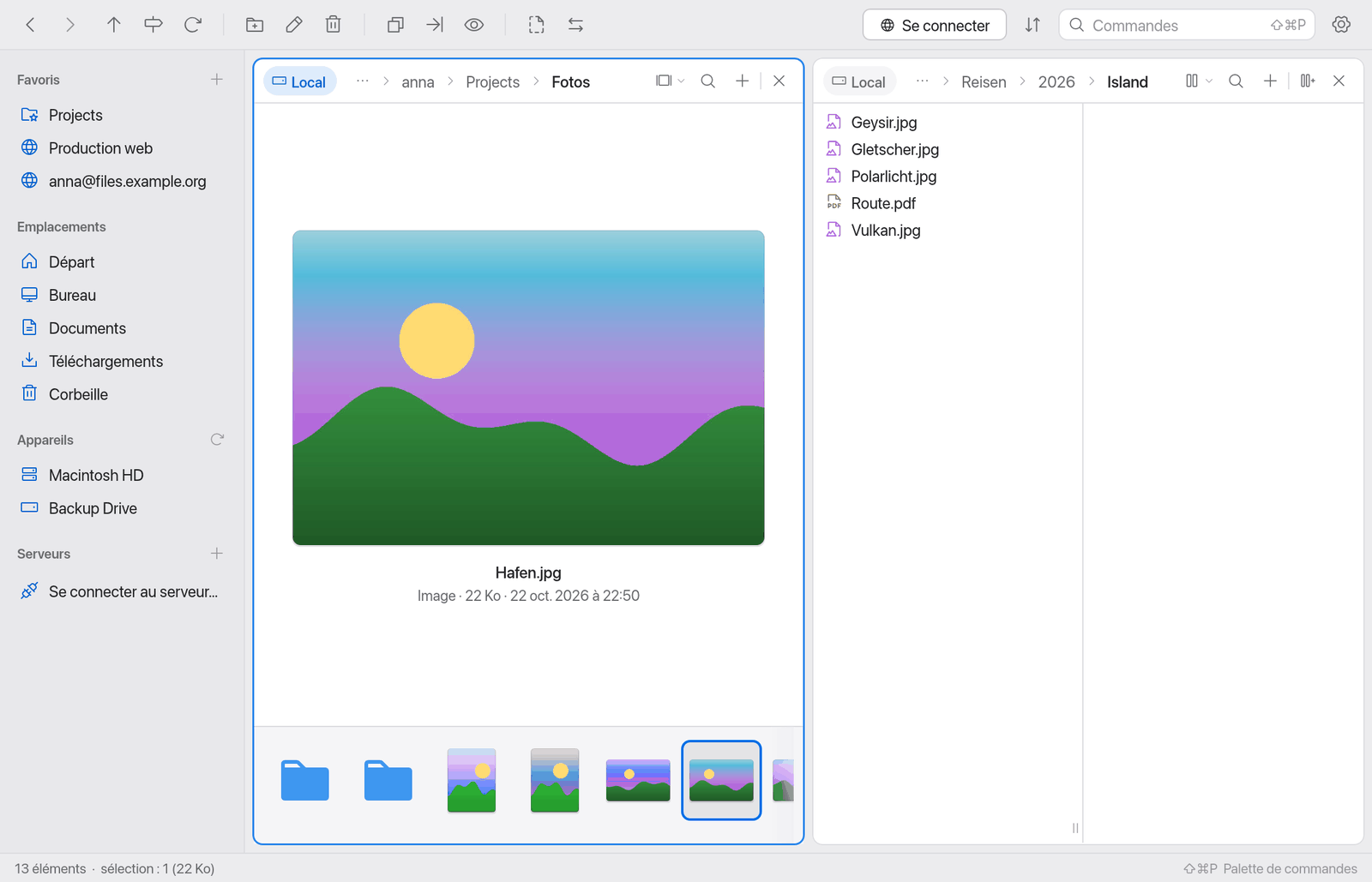Image resolution: width=1372 pixels, height=882 pixels.
Task: Open gallery view mode dropdown in Fotos panel
Action: point(670,81)
